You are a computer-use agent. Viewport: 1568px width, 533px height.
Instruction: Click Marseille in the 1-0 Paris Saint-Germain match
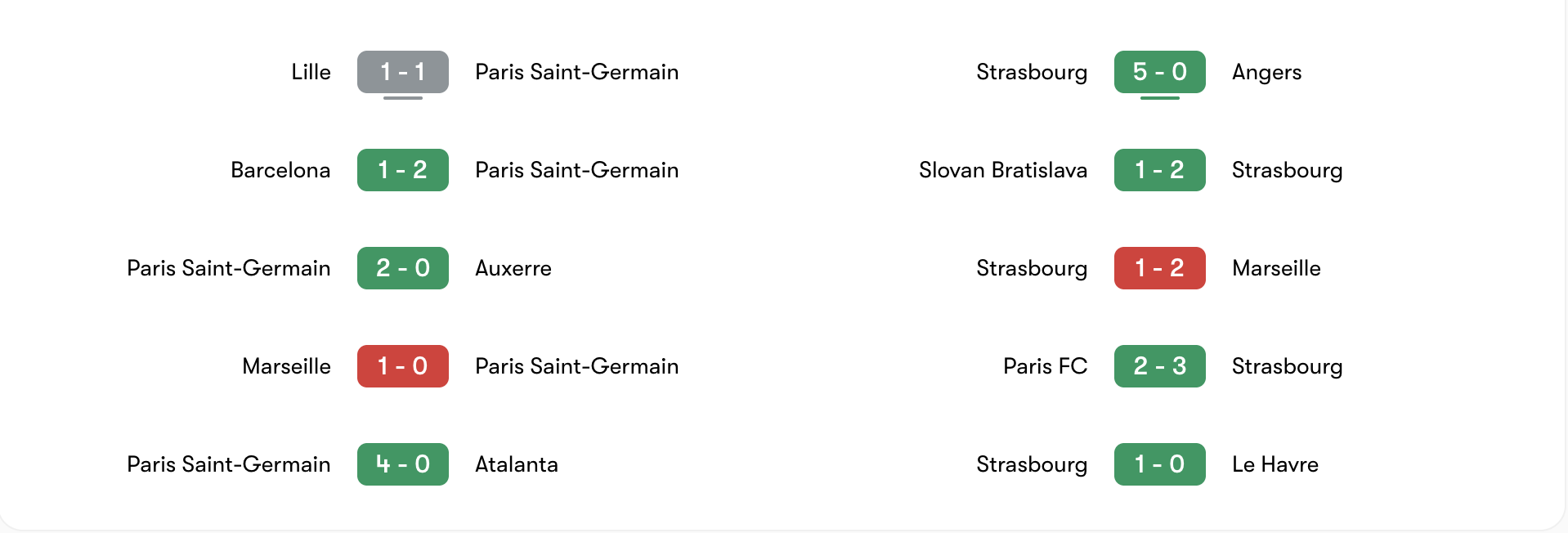coord(286,366)
